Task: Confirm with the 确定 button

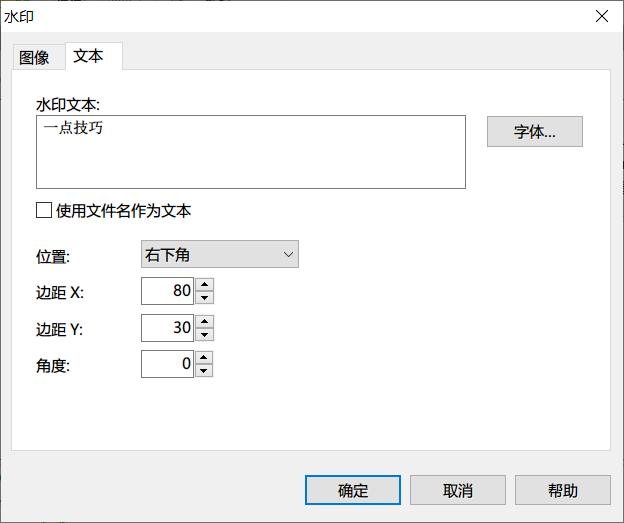Action: click(x=353, y=490)
